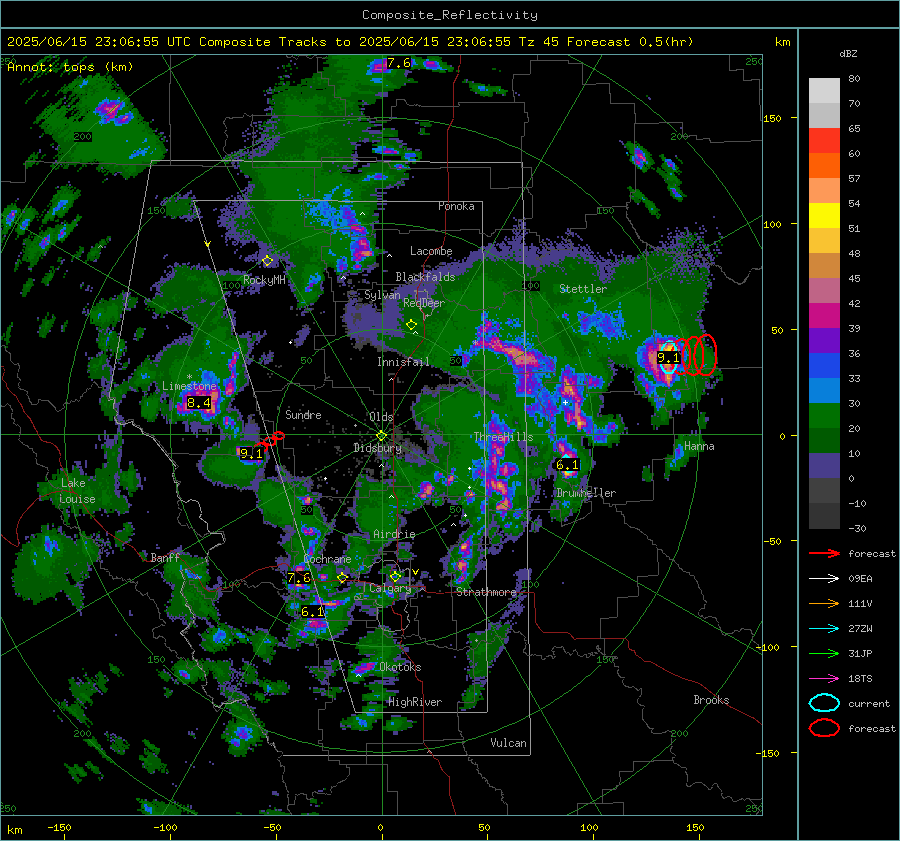This screenshot has width=900, height=841.
Task: Click the HighRiver town label
Action: click(415, 702)
